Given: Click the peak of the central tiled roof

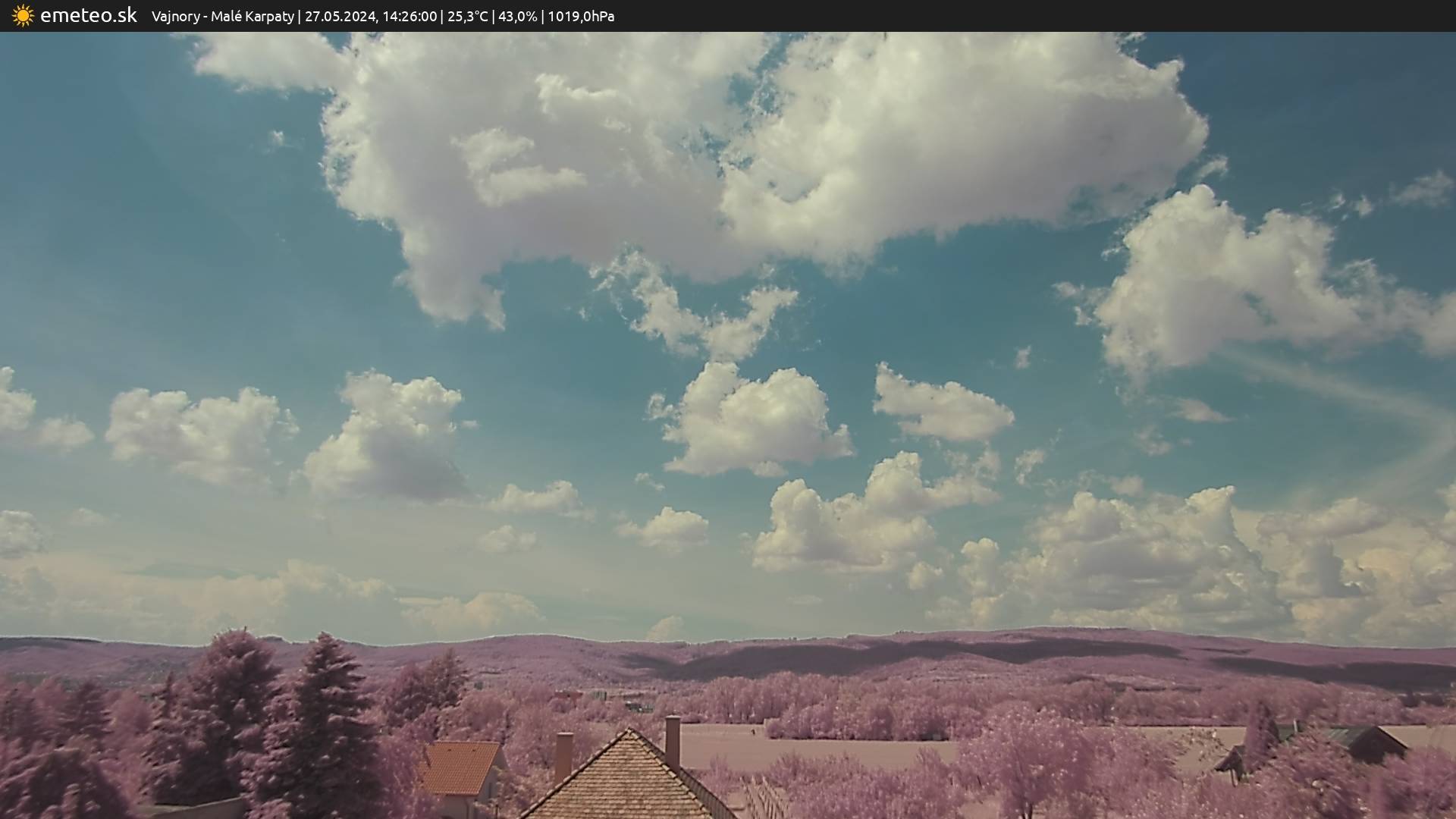Looking at the screenshot, I should pos(628,732).
